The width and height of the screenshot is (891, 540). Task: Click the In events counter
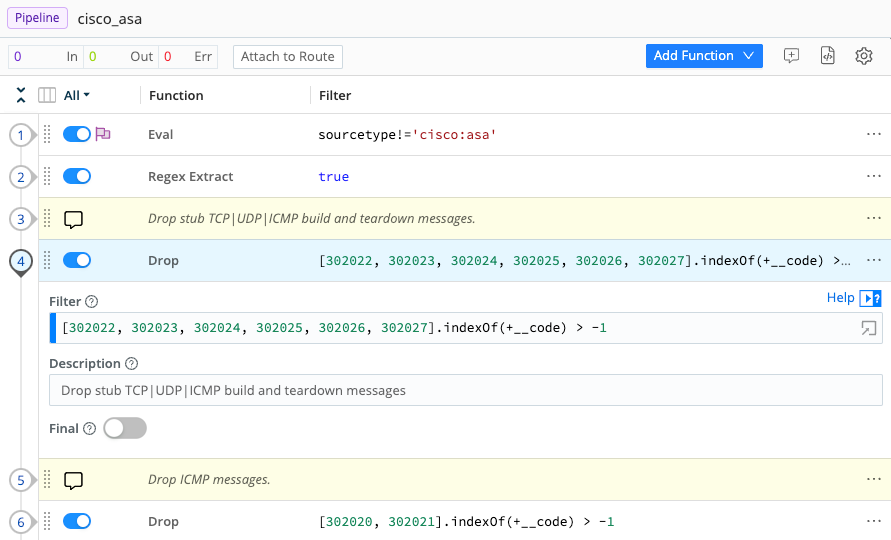45,56
